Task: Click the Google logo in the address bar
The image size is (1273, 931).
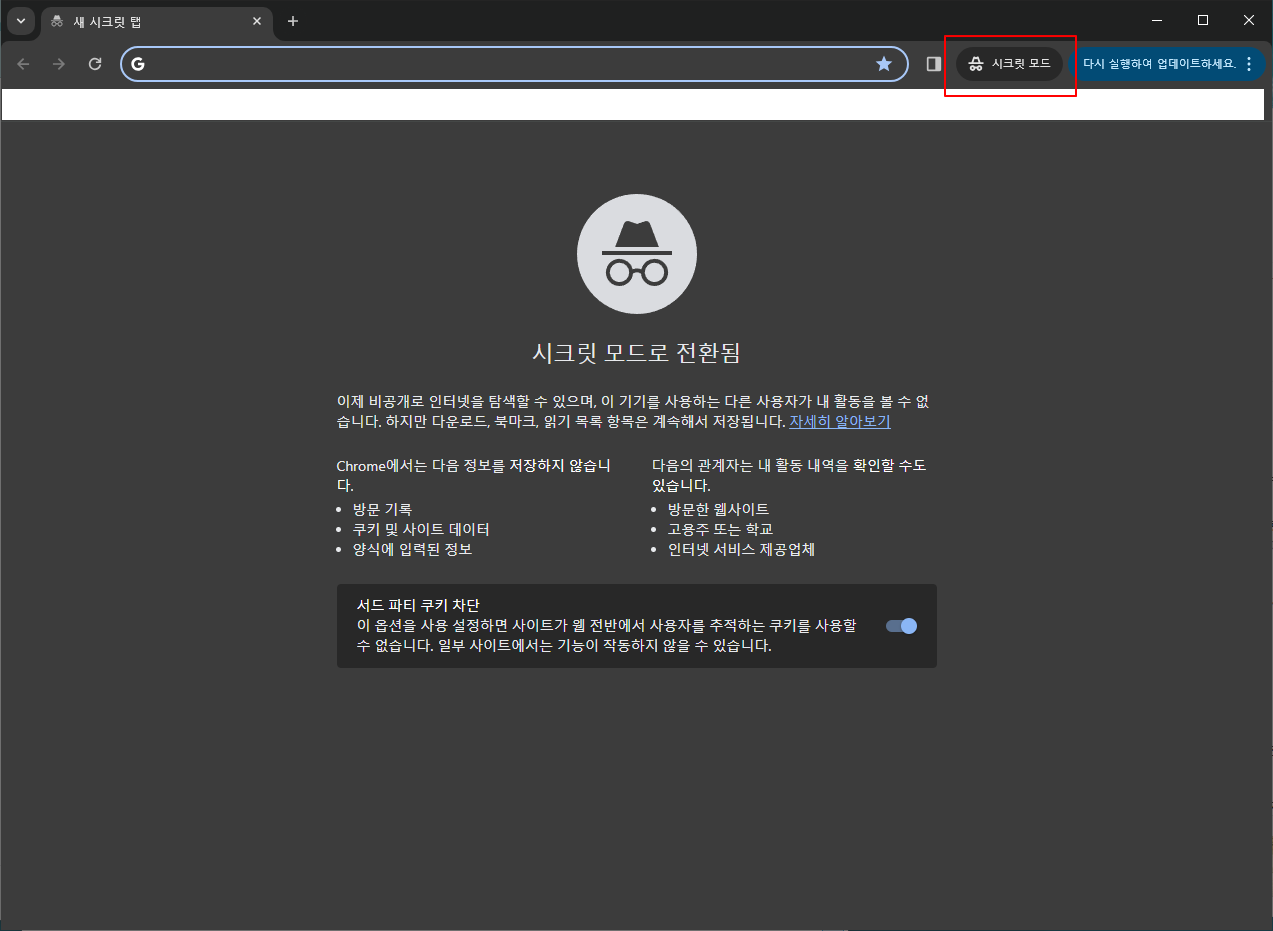Action: (x=137, y=63)
